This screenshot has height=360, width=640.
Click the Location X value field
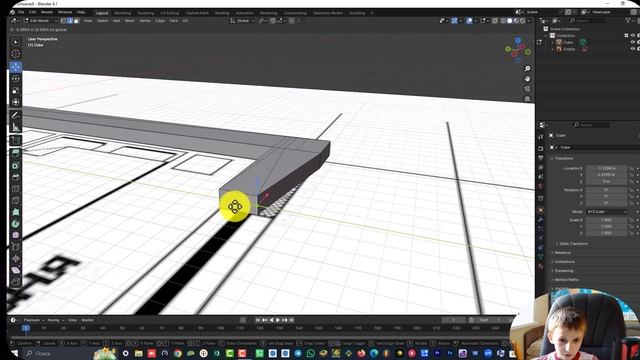coord(607,168)
